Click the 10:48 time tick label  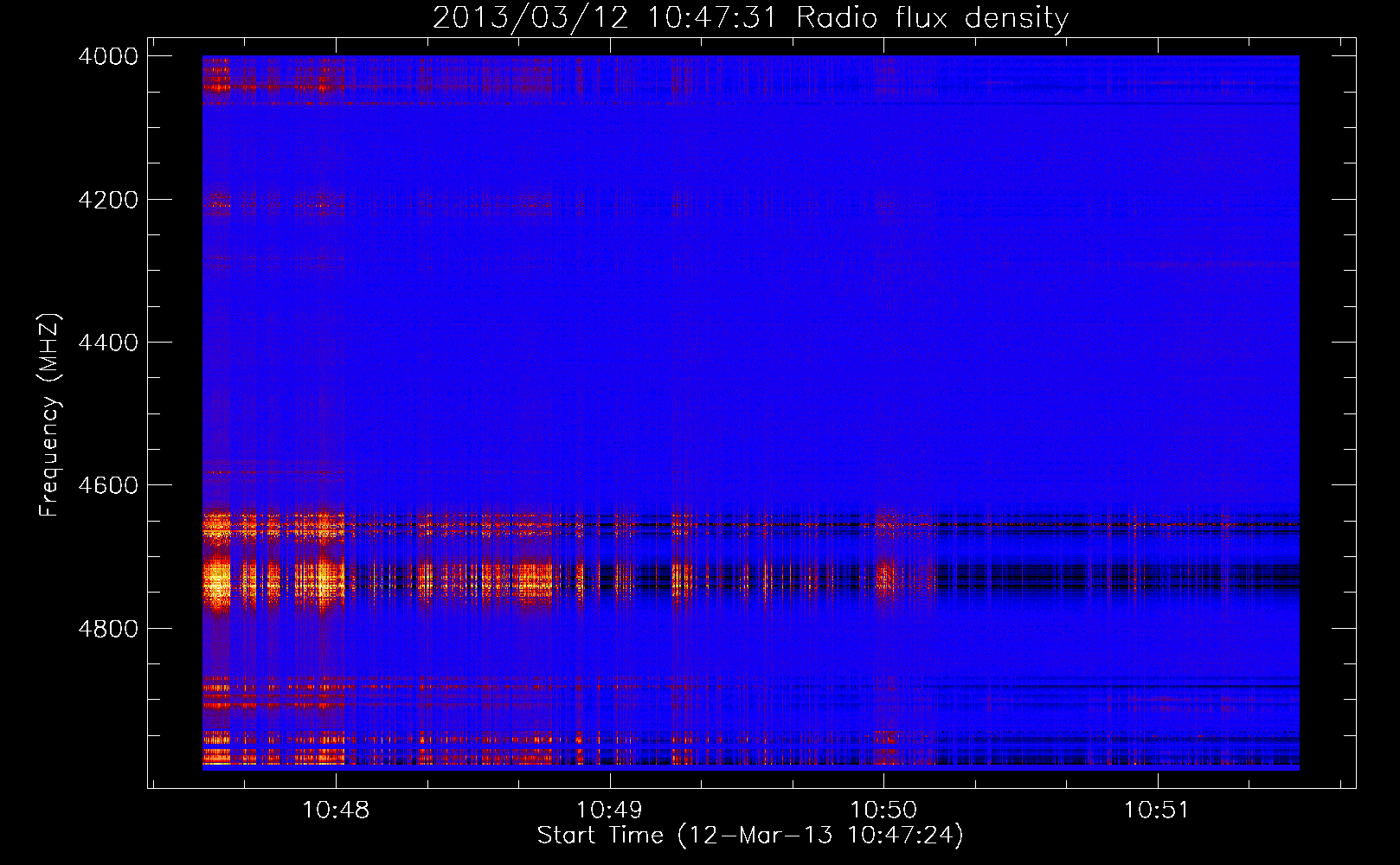click(x=336, y=810)
